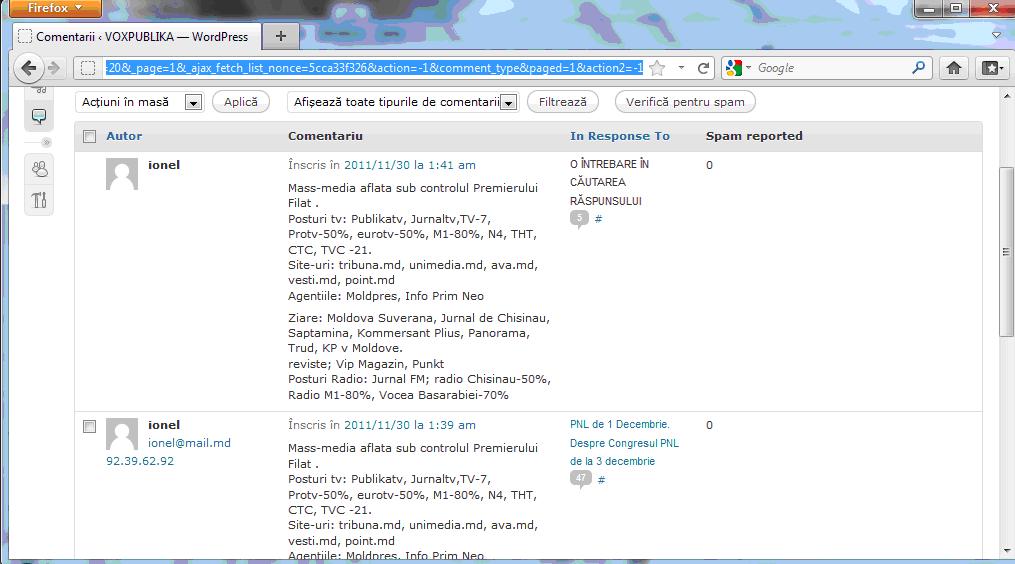Screen dimensions: 1015x564
Task: Bookmark this page with the star icon
Action: tap(657, 68)
